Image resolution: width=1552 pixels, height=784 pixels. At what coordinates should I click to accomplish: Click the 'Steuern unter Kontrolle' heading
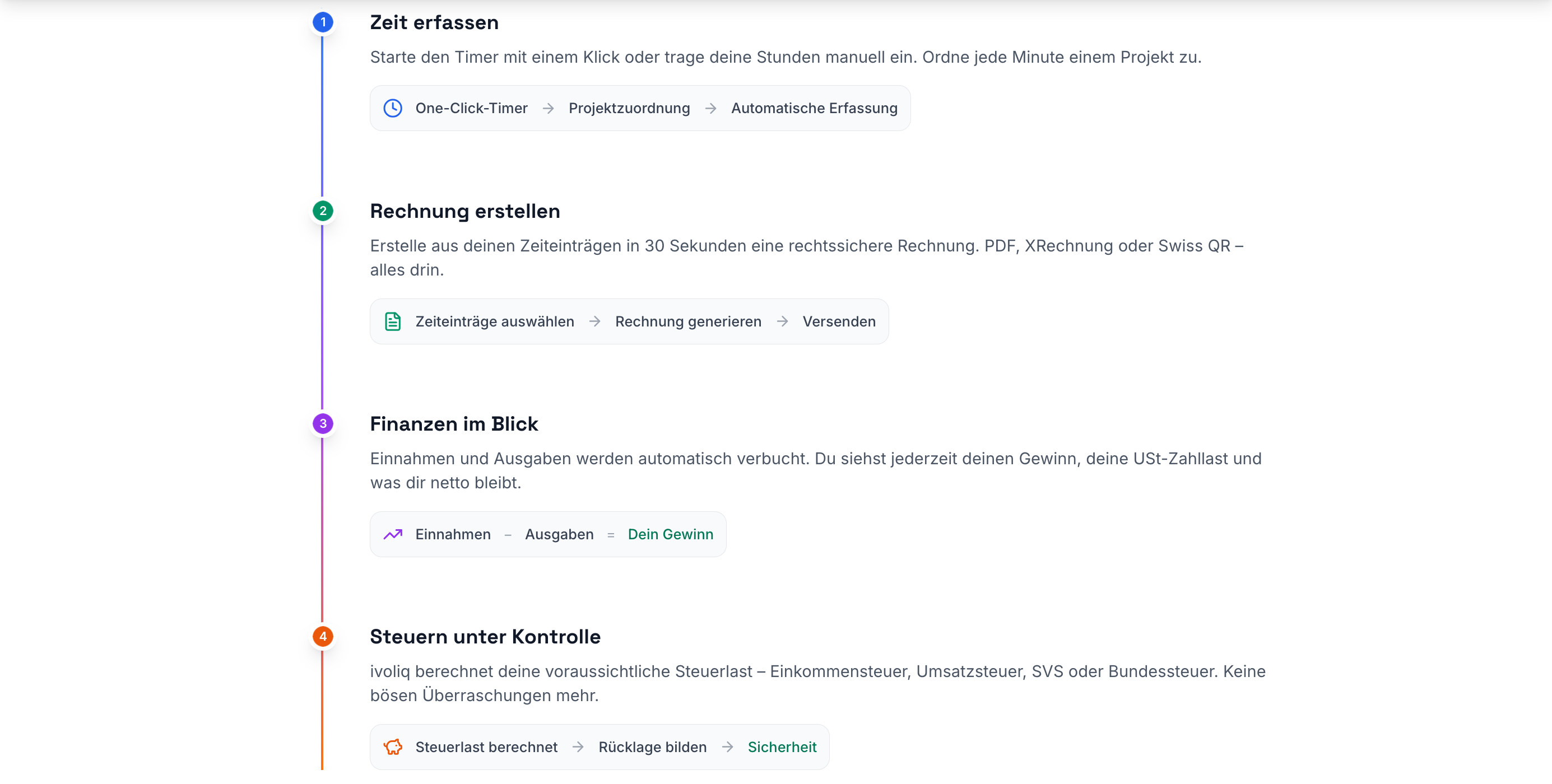point(485,636)
